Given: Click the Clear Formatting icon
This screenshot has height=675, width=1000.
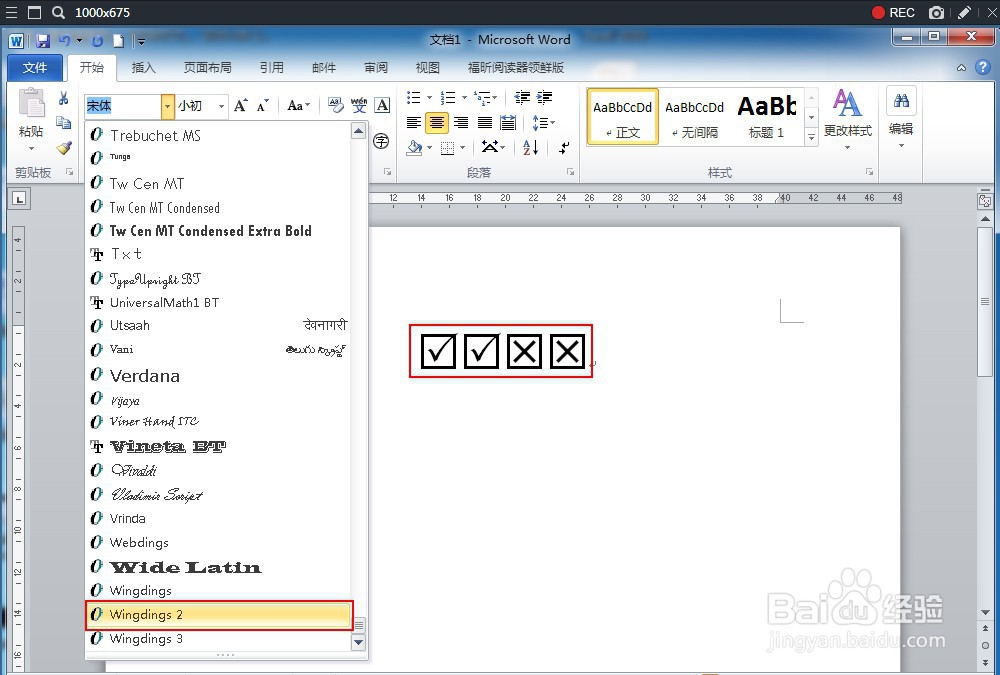Looking at the screenshot, I should (x=335, y=105).
